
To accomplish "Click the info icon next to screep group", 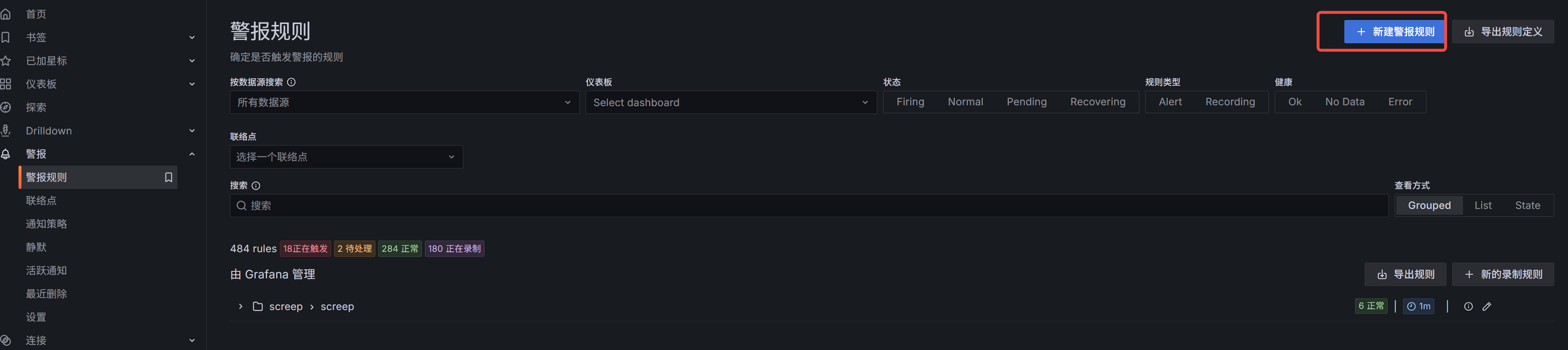I will (x=1468, y=306).
